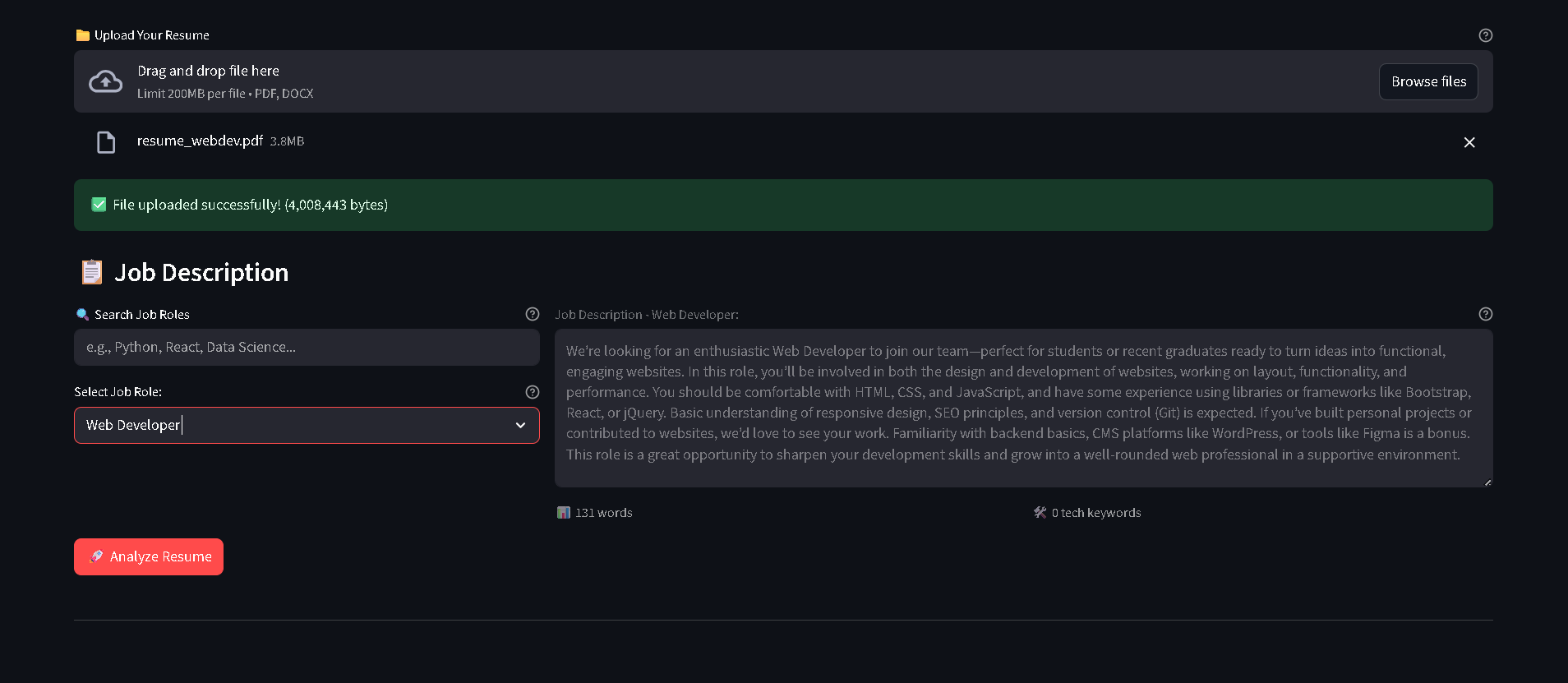Click the green checkmark in success message
Viewport: 1568px width, 683px height.
[99, 205]
